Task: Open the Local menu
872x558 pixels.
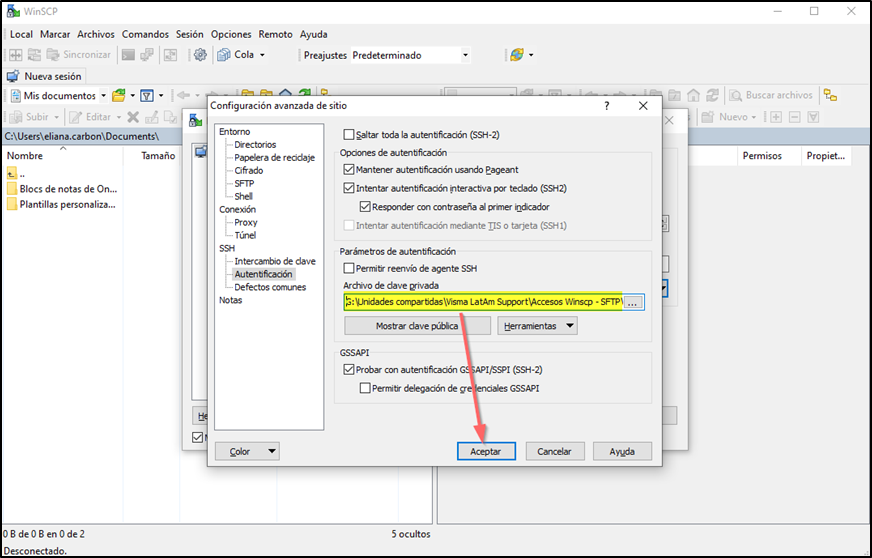Action: pos(21,34)
